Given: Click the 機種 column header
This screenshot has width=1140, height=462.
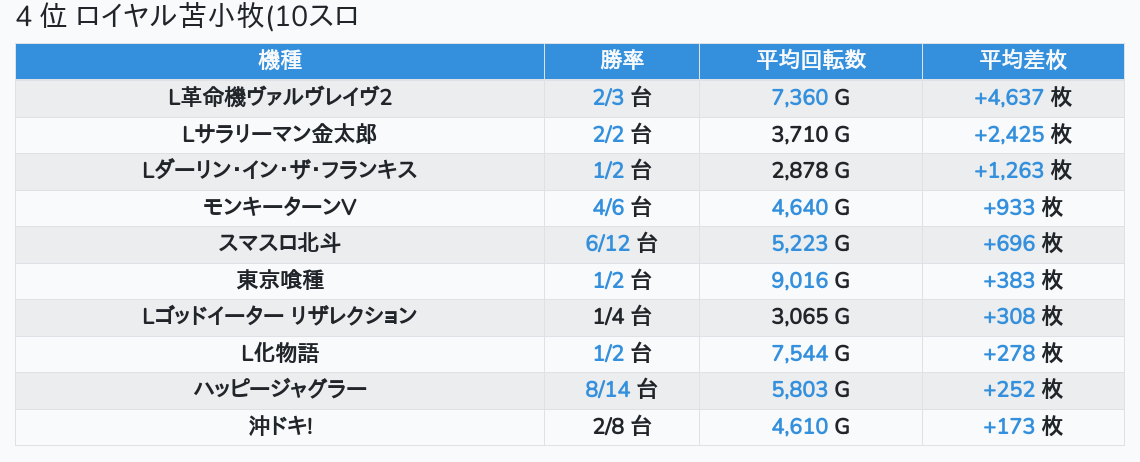Looking at the screenshot, I should click(280, 61).
